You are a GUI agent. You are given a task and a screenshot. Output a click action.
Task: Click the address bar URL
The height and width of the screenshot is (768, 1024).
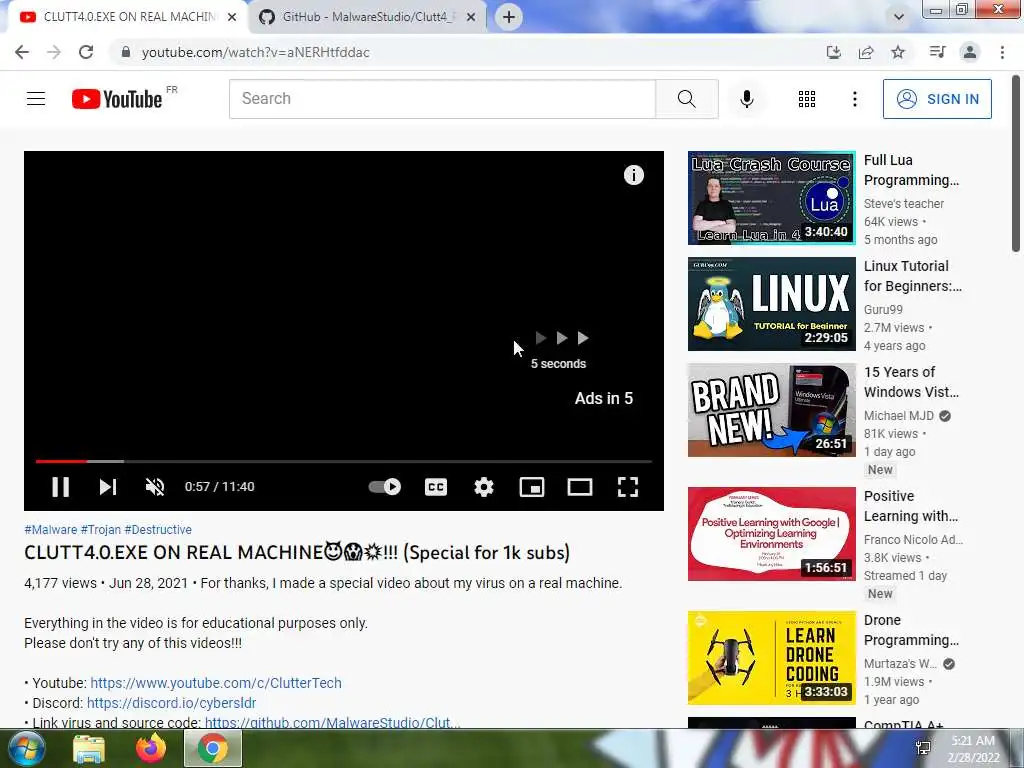[256, 52]
